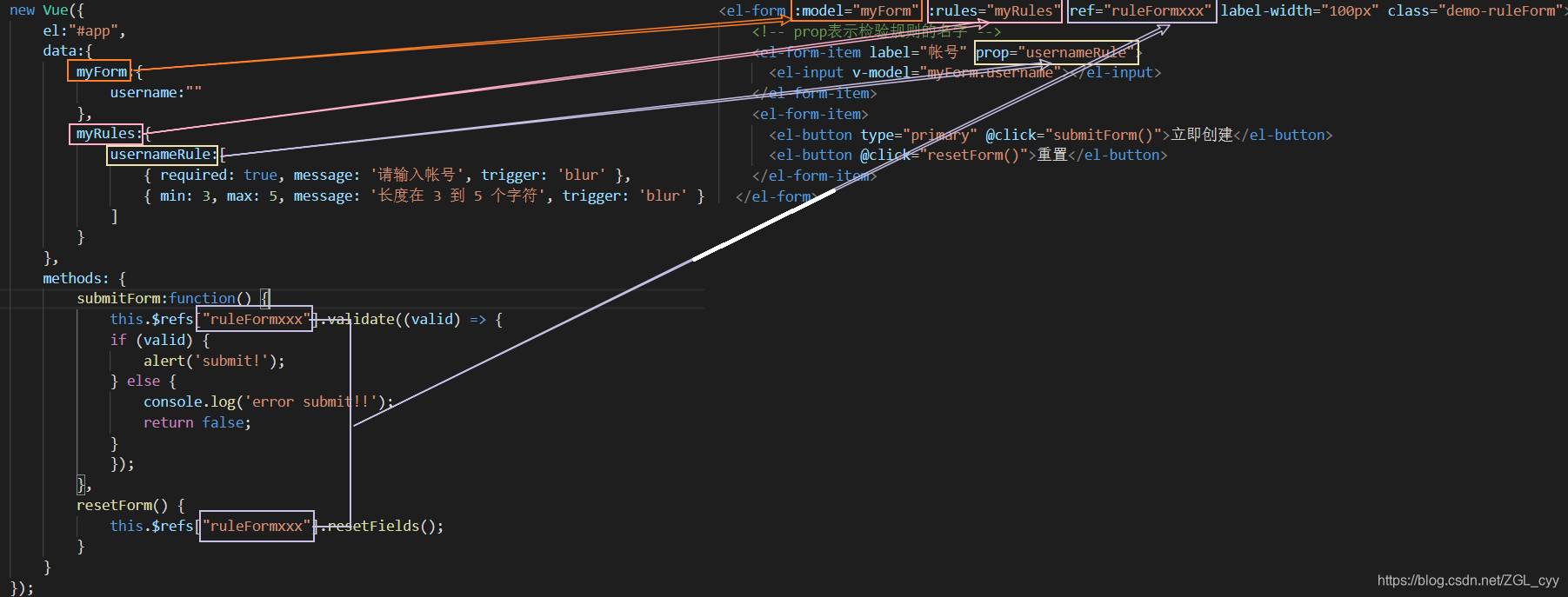The width and height of the screenshot is (1568, 597).
Task: Click the ref="ruleFormxxx" attribute
Action: (1141, 11)
